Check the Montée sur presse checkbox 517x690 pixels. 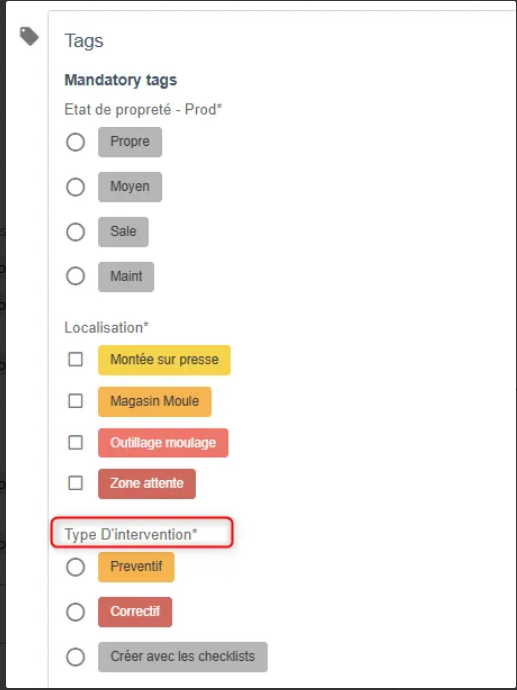click(76, 360)
